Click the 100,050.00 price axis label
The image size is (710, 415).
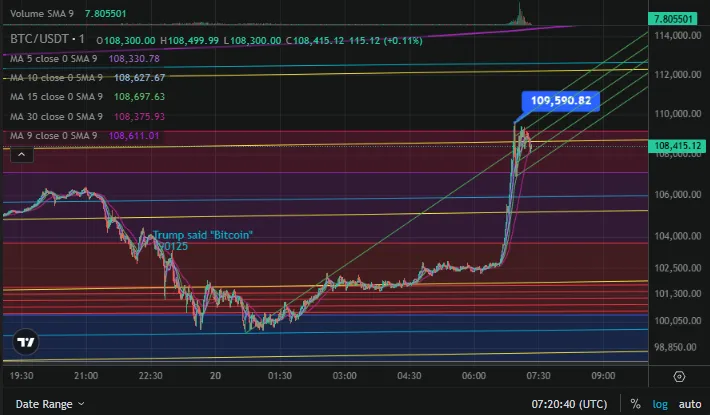point(677,320)
